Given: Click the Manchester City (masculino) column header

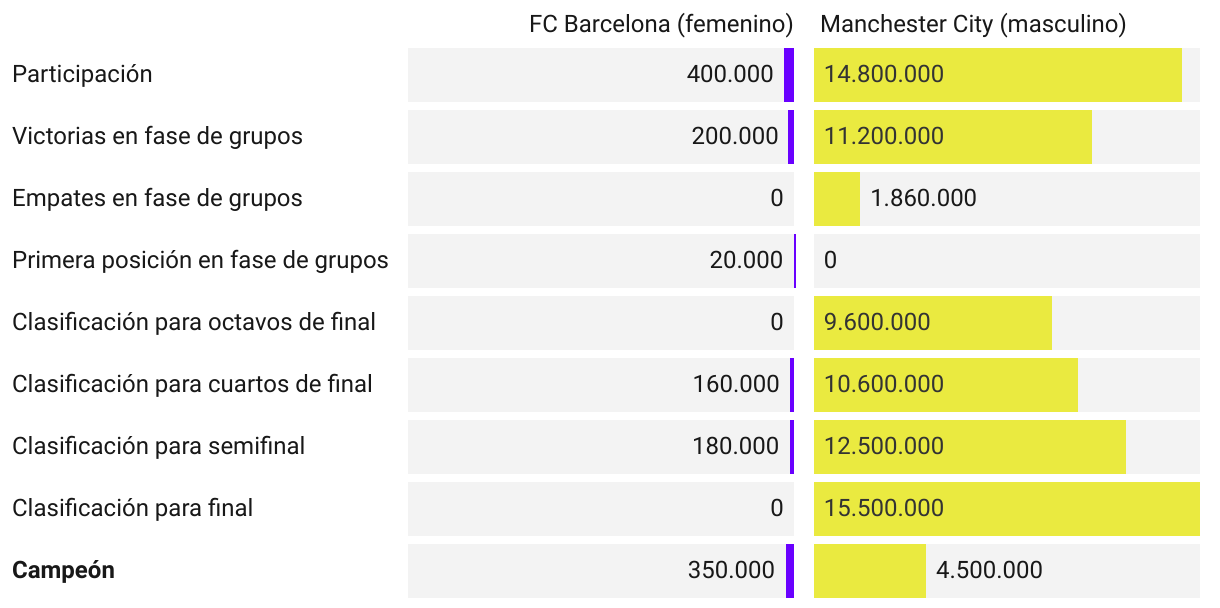Looking at the screenshot, I should (973, 24).
